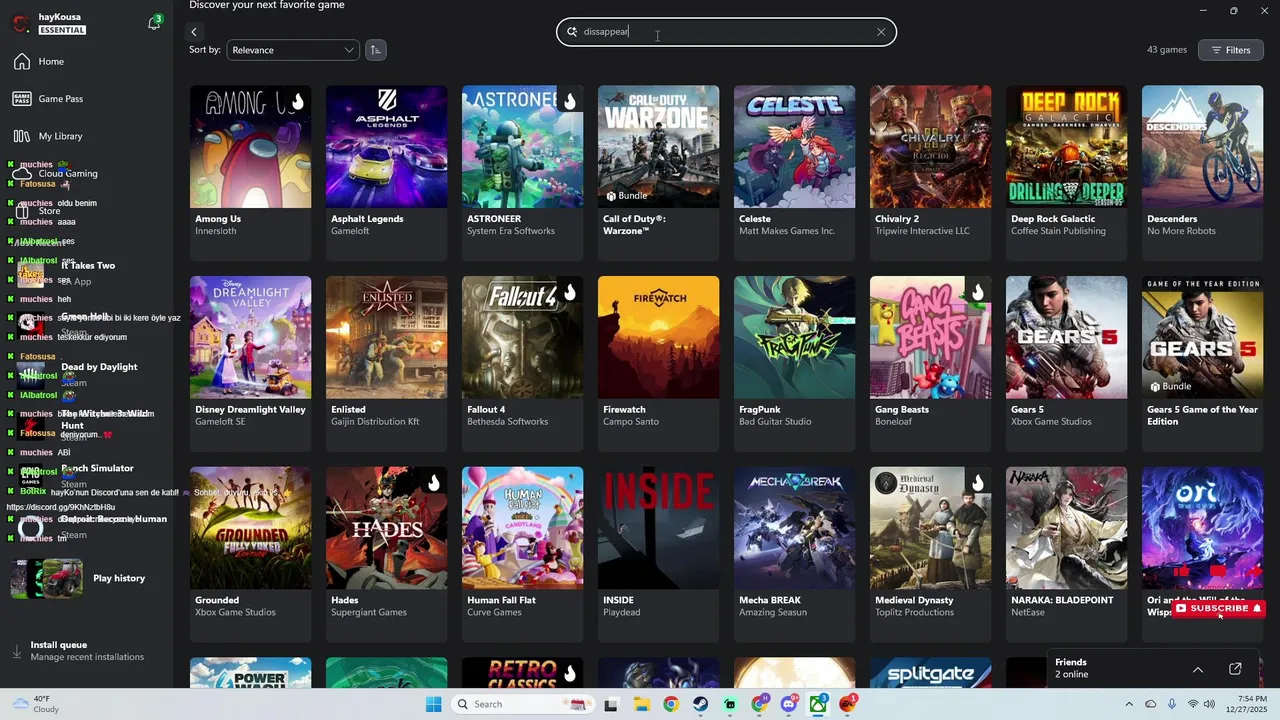Image resolution: width=1280 pixels, height=720 pixels.
Task: Open File Explorer from taskbar
Action: click(641, 704)
